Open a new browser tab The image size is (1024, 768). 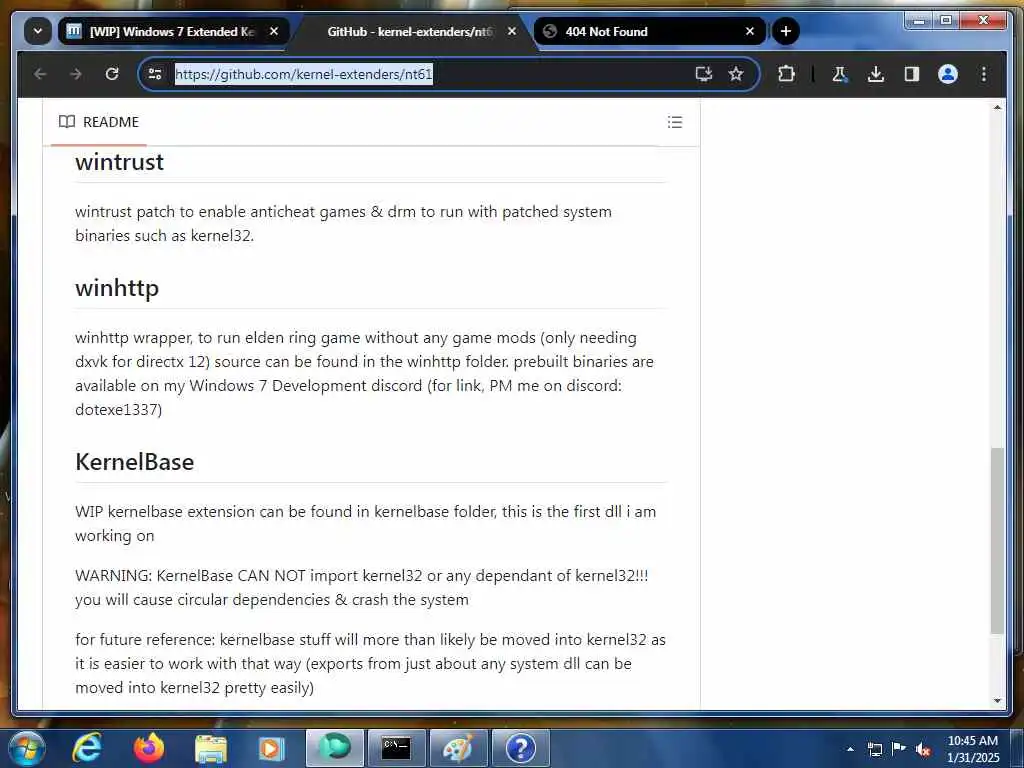pyautogui.click(x=786, y=31)
